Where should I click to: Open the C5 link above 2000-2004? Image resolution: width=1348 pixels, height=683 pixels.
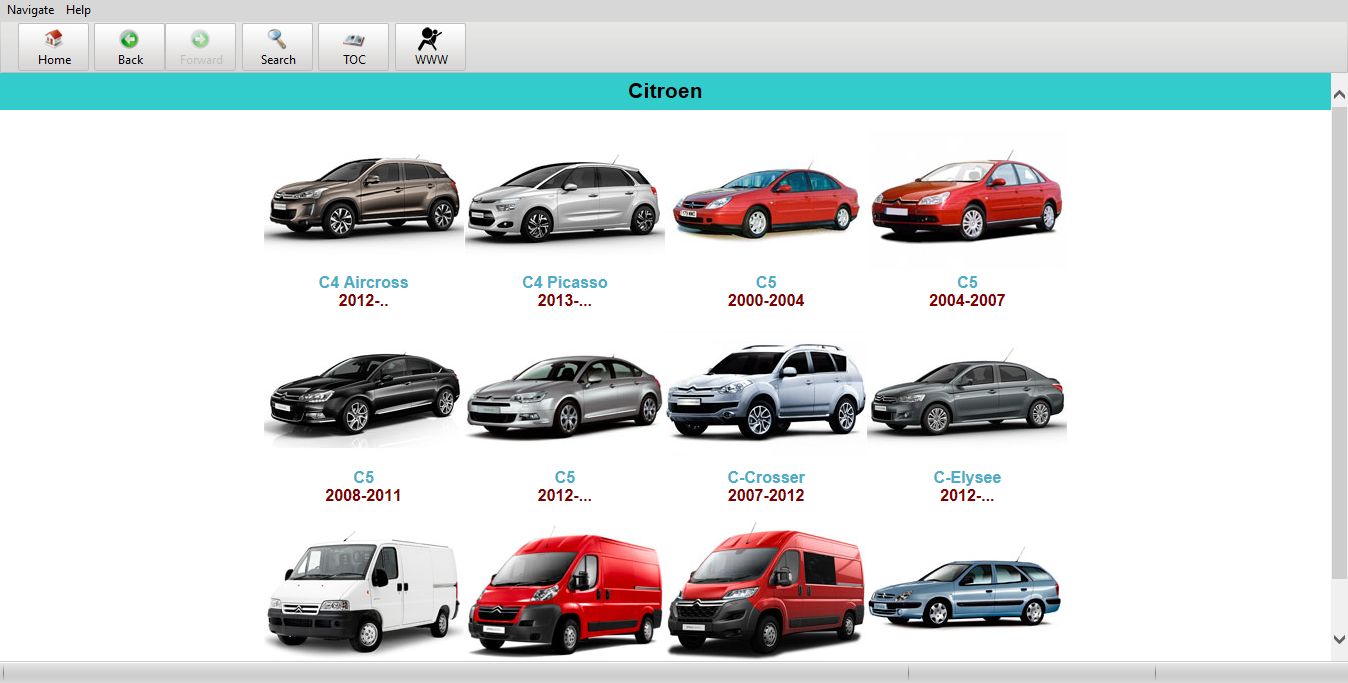pyautogui.click(x=766, y=282)
